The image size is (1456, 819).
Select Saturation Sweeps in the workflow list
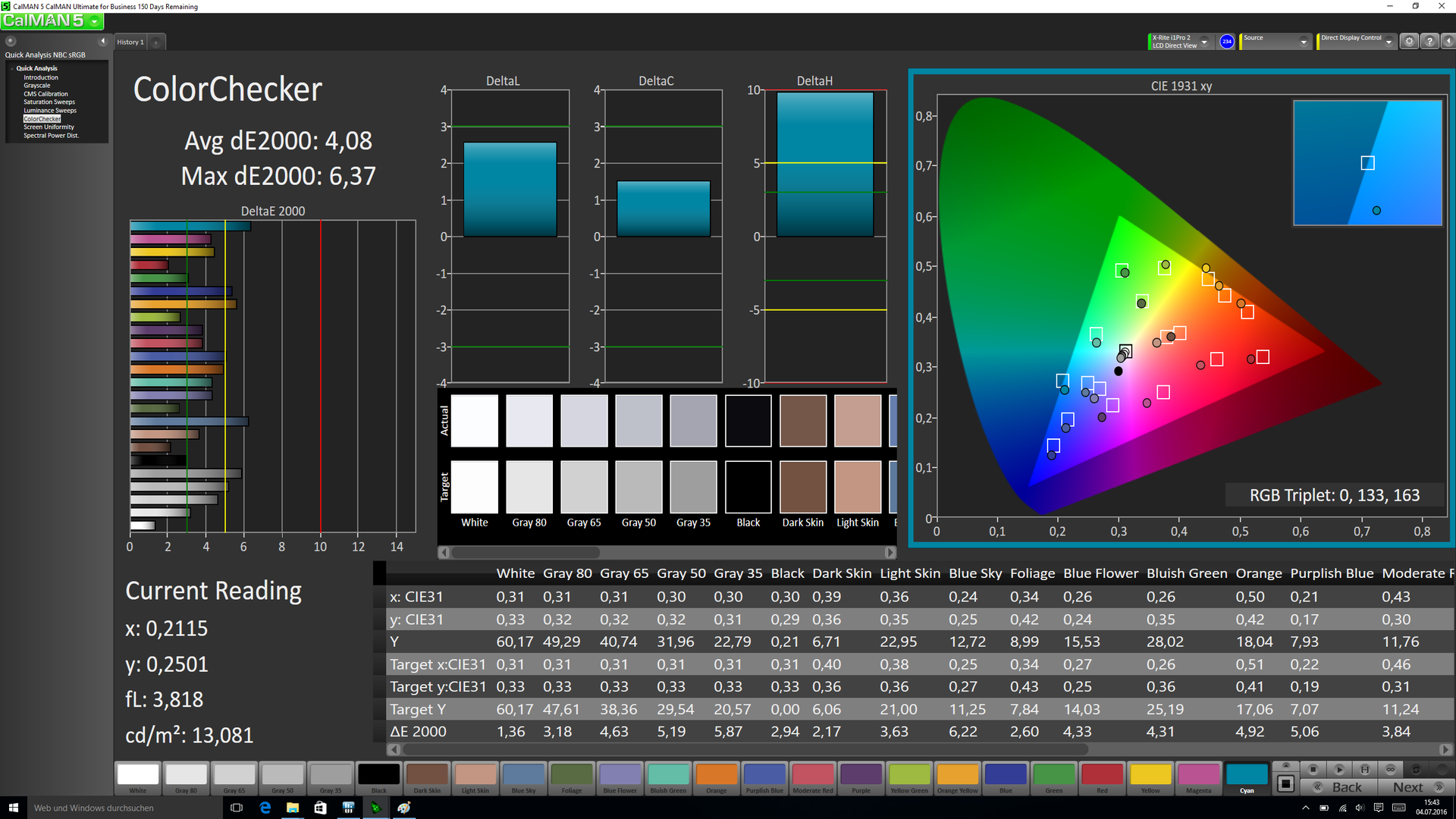(x=49, y=102)
